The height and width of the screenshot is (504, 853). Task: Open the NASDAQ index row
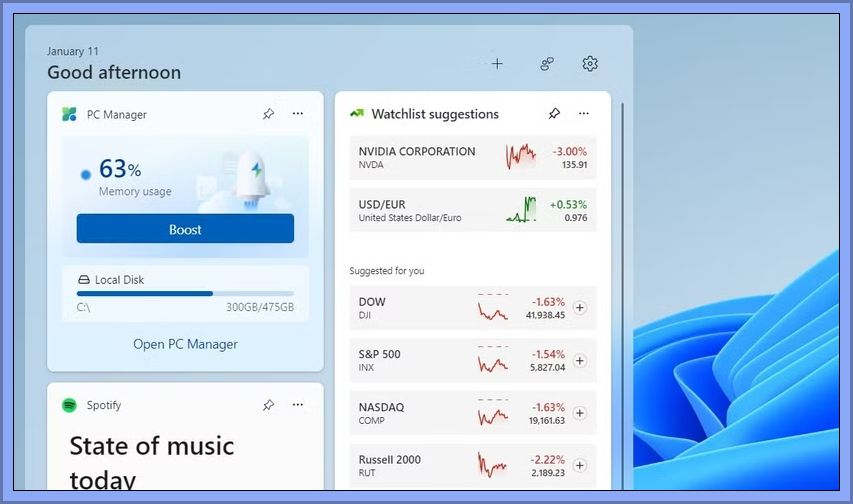(473, 413)
